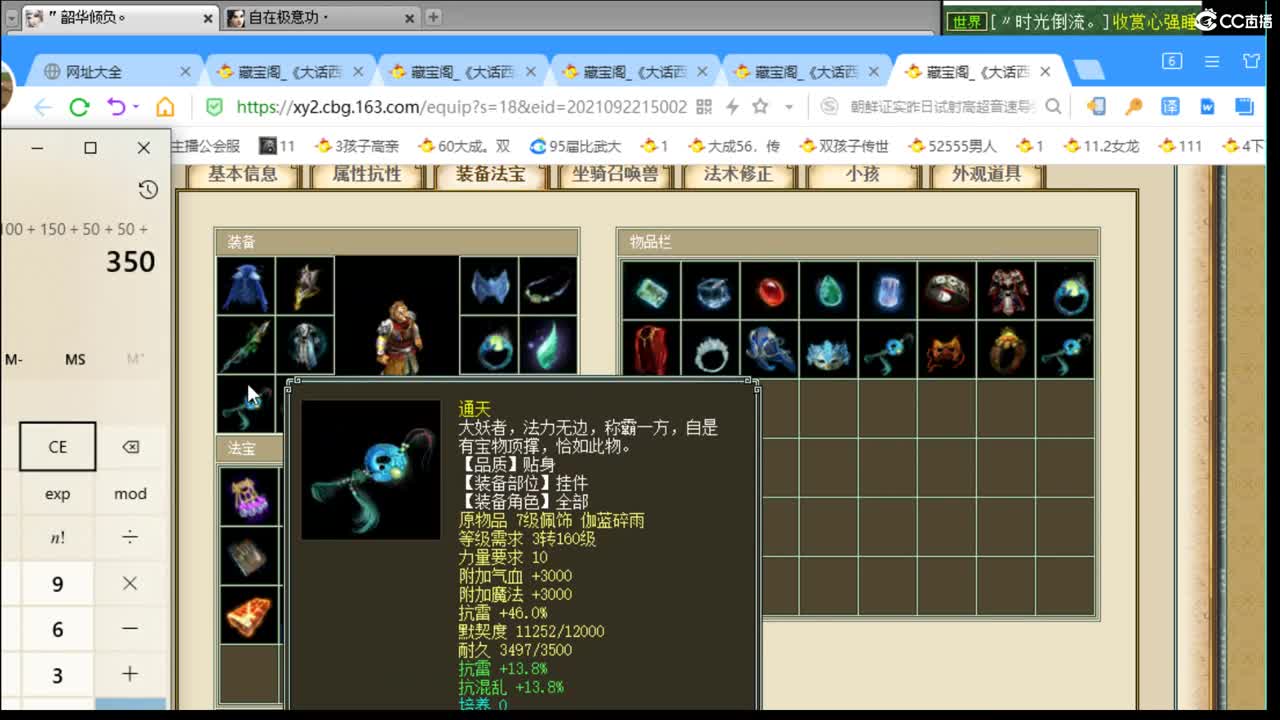Select the blue helmet inventory item

click(769, 350)
